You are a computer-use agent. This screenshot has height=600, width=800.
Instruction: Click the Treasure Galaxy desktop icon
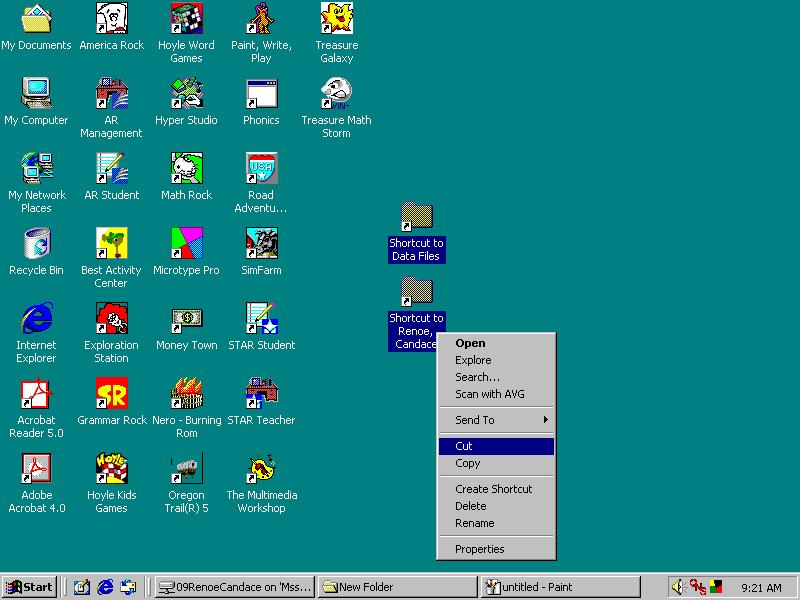pos(336,18)
